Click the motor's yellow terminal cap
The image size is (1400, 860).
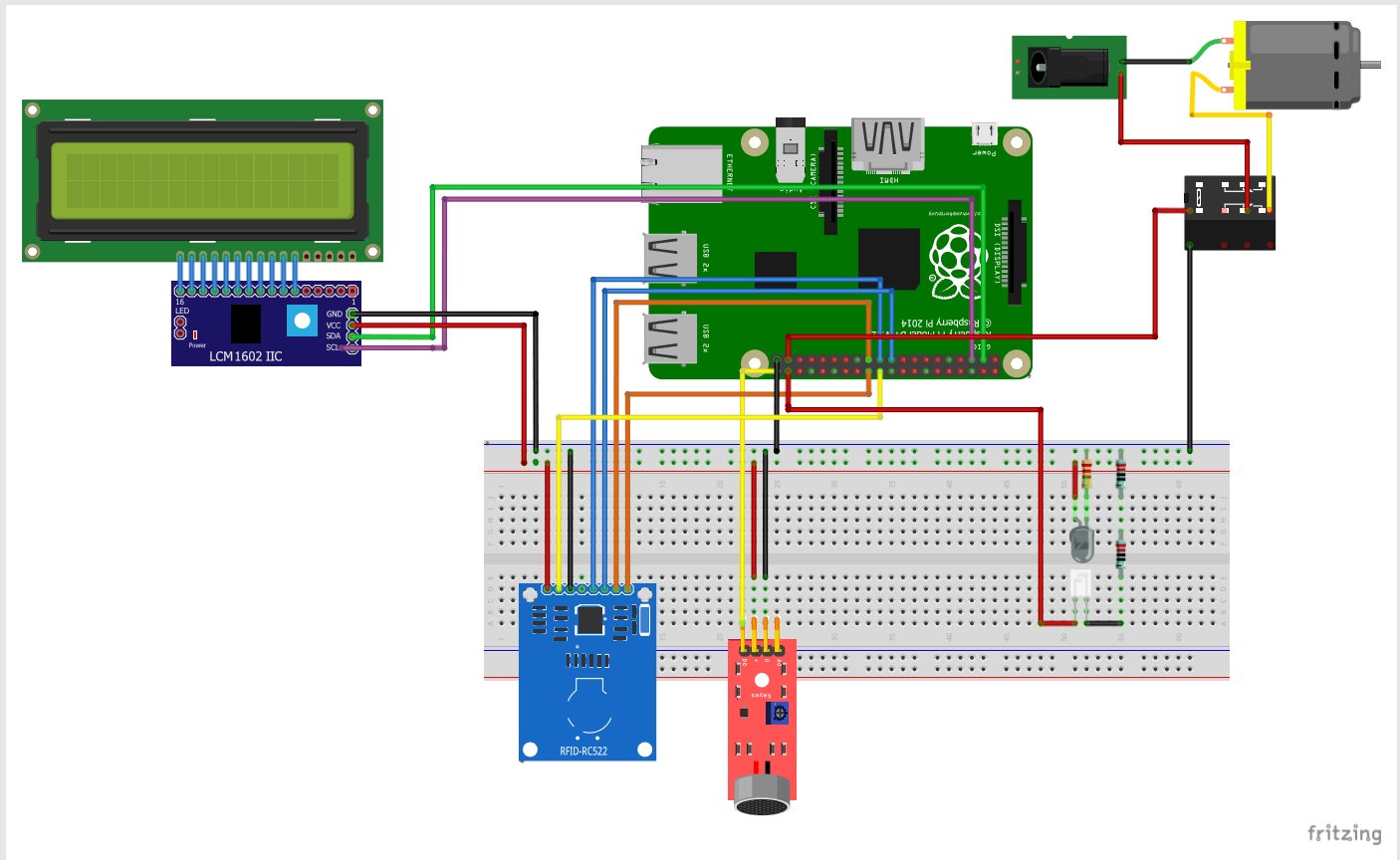[x=1239, y=66]
